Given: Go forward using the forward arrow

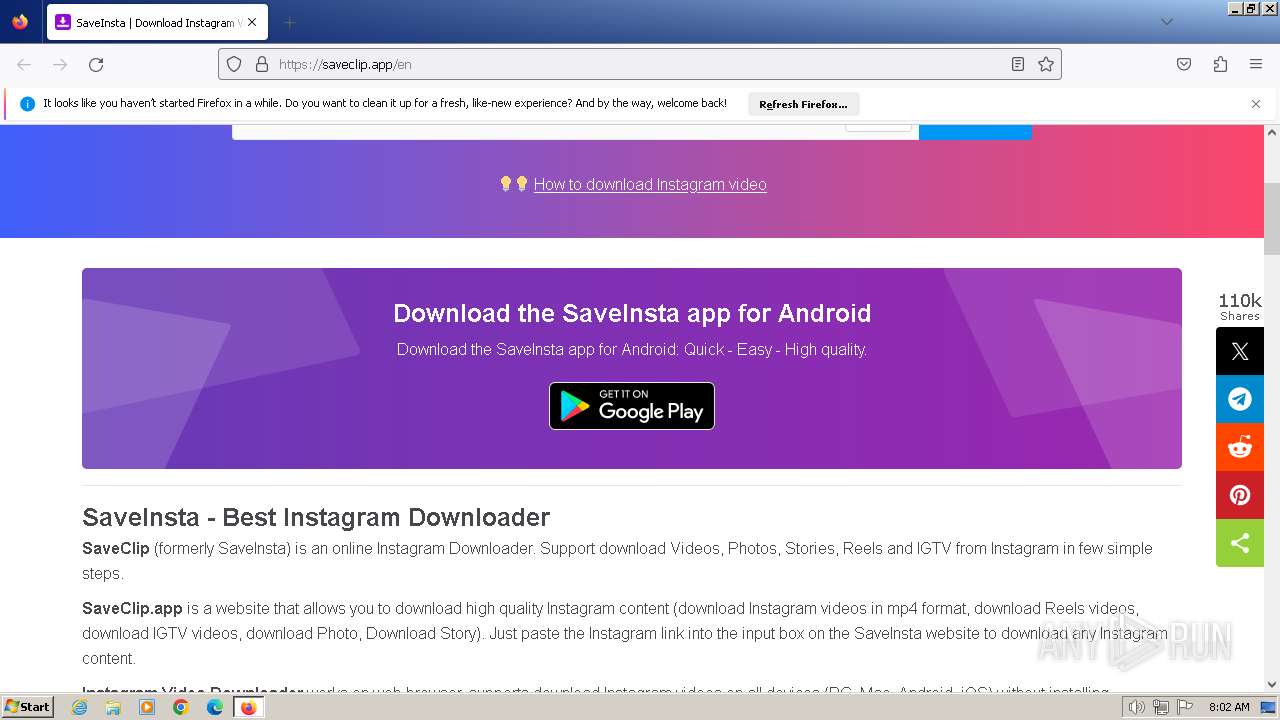Looking at the screenshot, I should (x=60, y=64).
